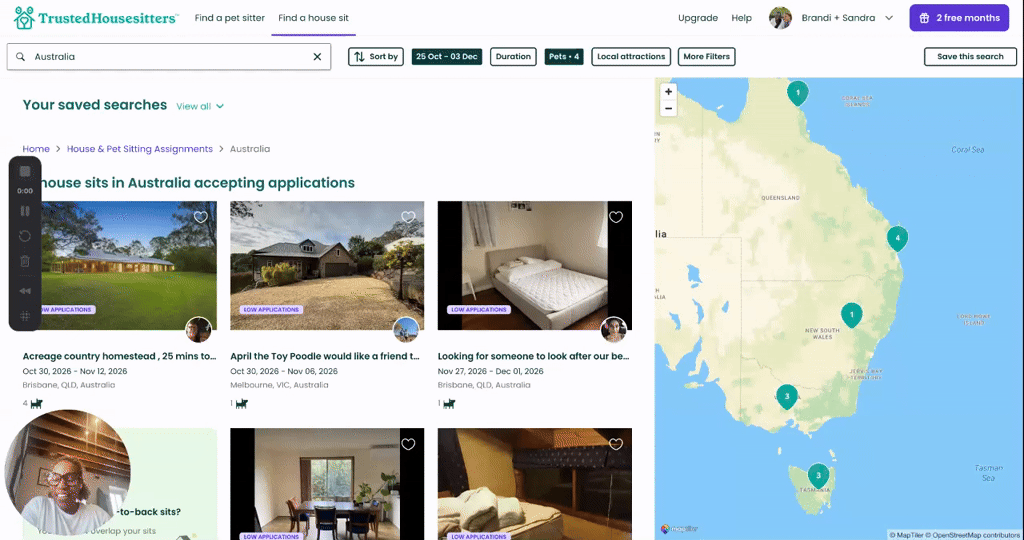Viewport: 1024px width, 540px height.
Task: Favorite the dining room listing
Action: pyautogui.click(x=408, y=444)
